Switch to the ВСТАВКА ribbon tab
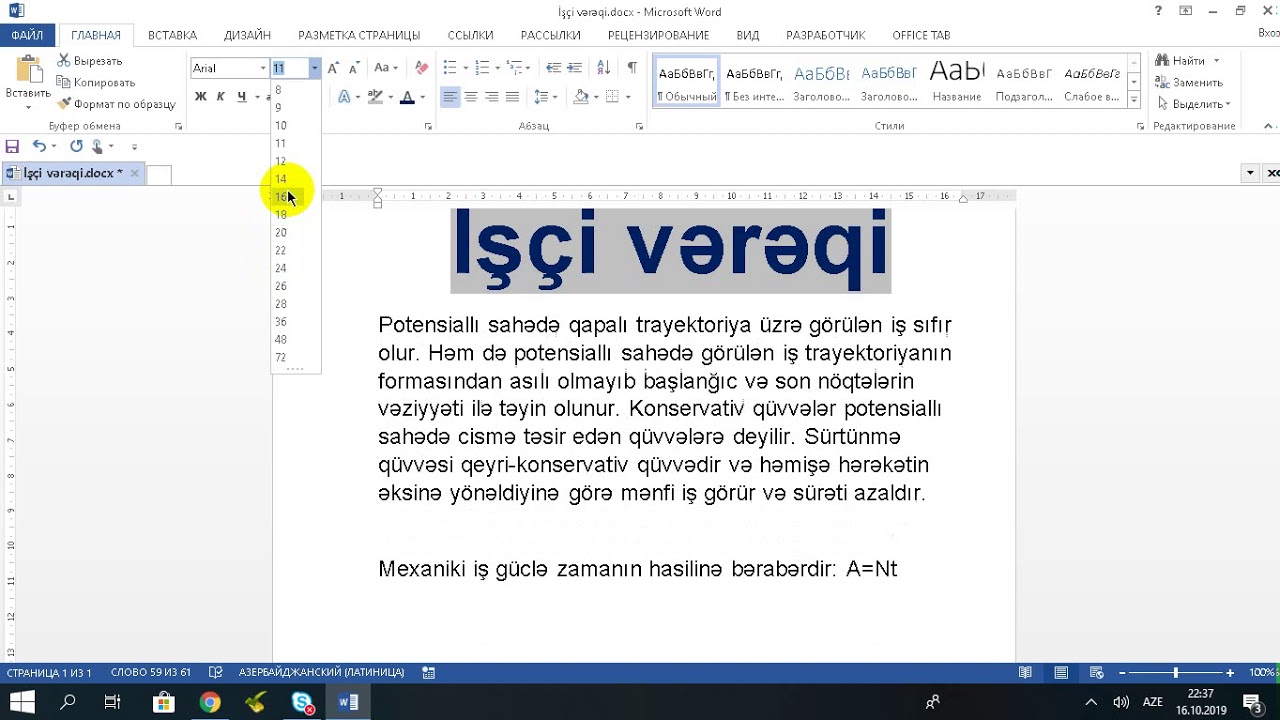 (172, 35)
